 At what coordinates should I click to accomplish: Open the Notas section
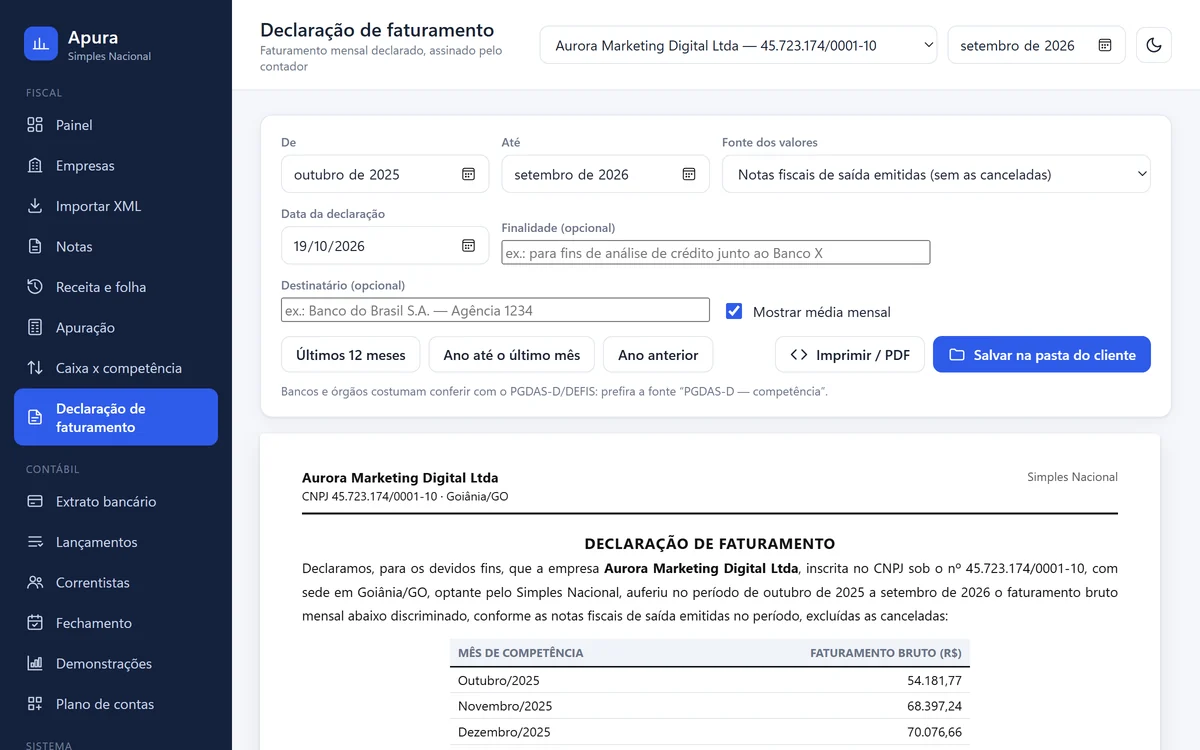pos(116,247)
